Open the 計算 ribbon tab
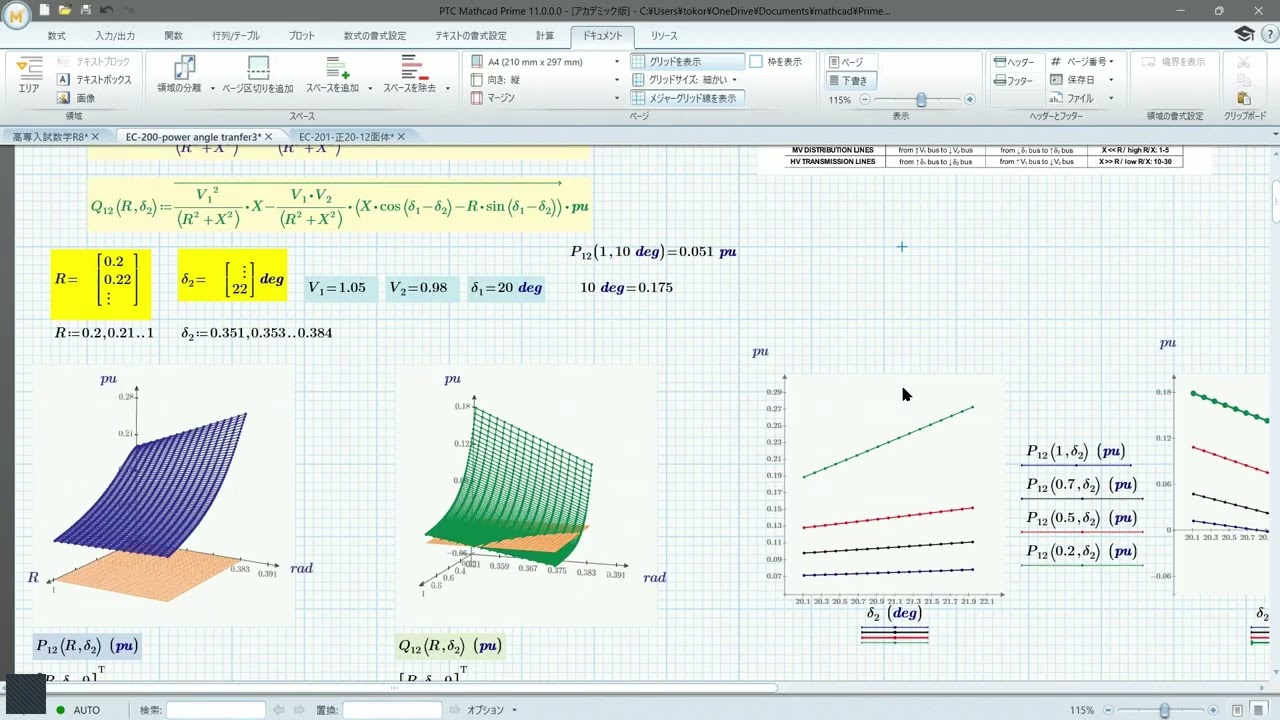The width and height of the screenshot is (1280, 720). pos(544,36)
